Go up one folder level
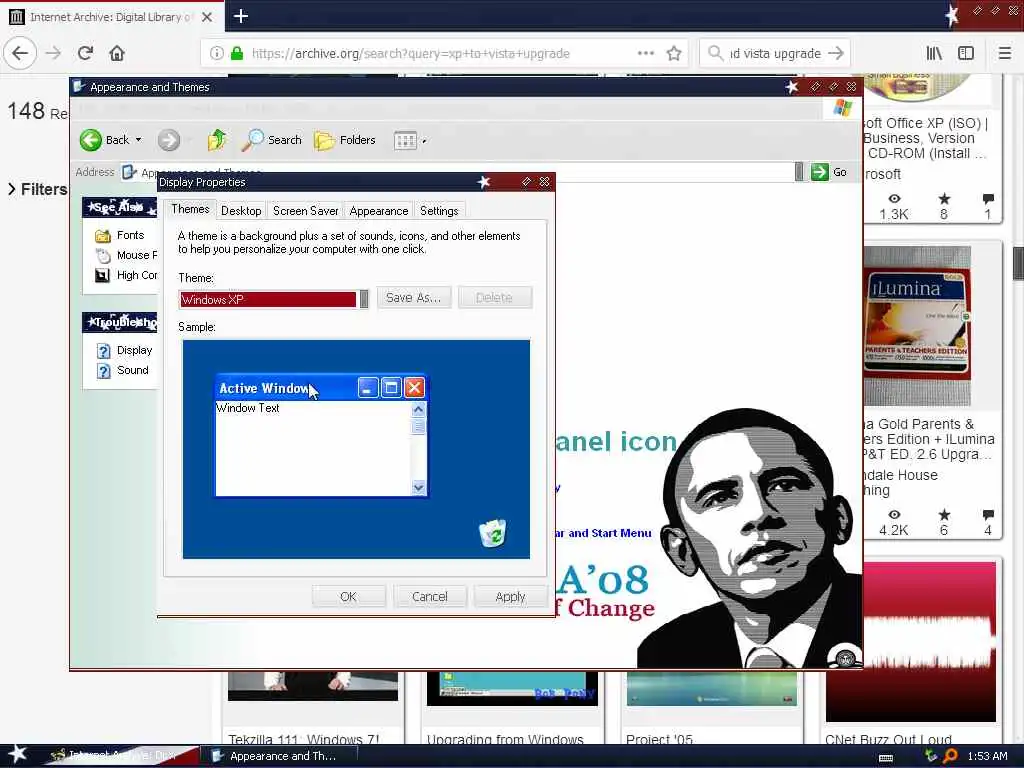This screenshot has width=1024, height=768. [x=217, y=140]
